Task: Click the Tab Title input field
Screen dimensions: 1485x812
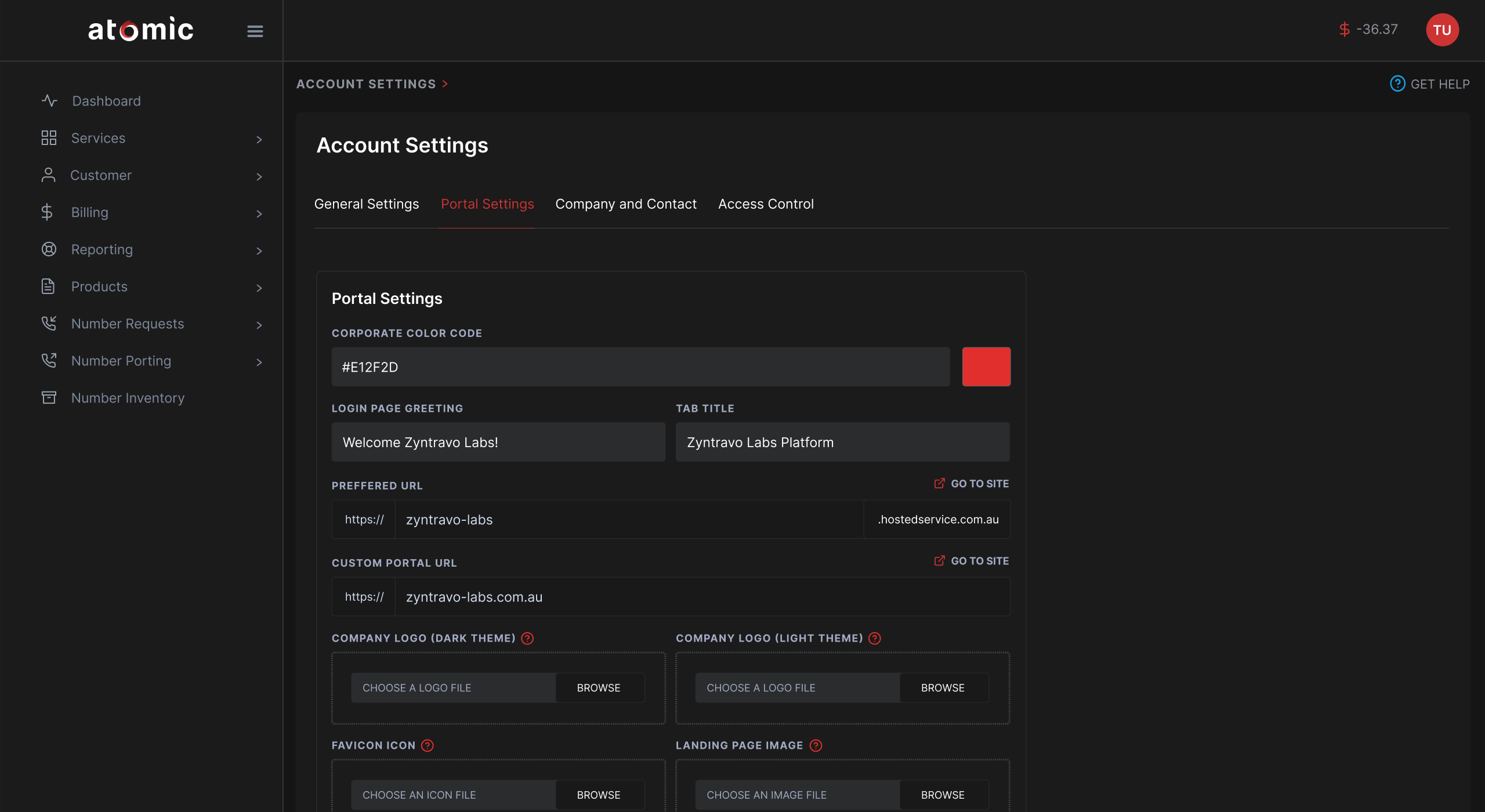Action: pos(842,442)
